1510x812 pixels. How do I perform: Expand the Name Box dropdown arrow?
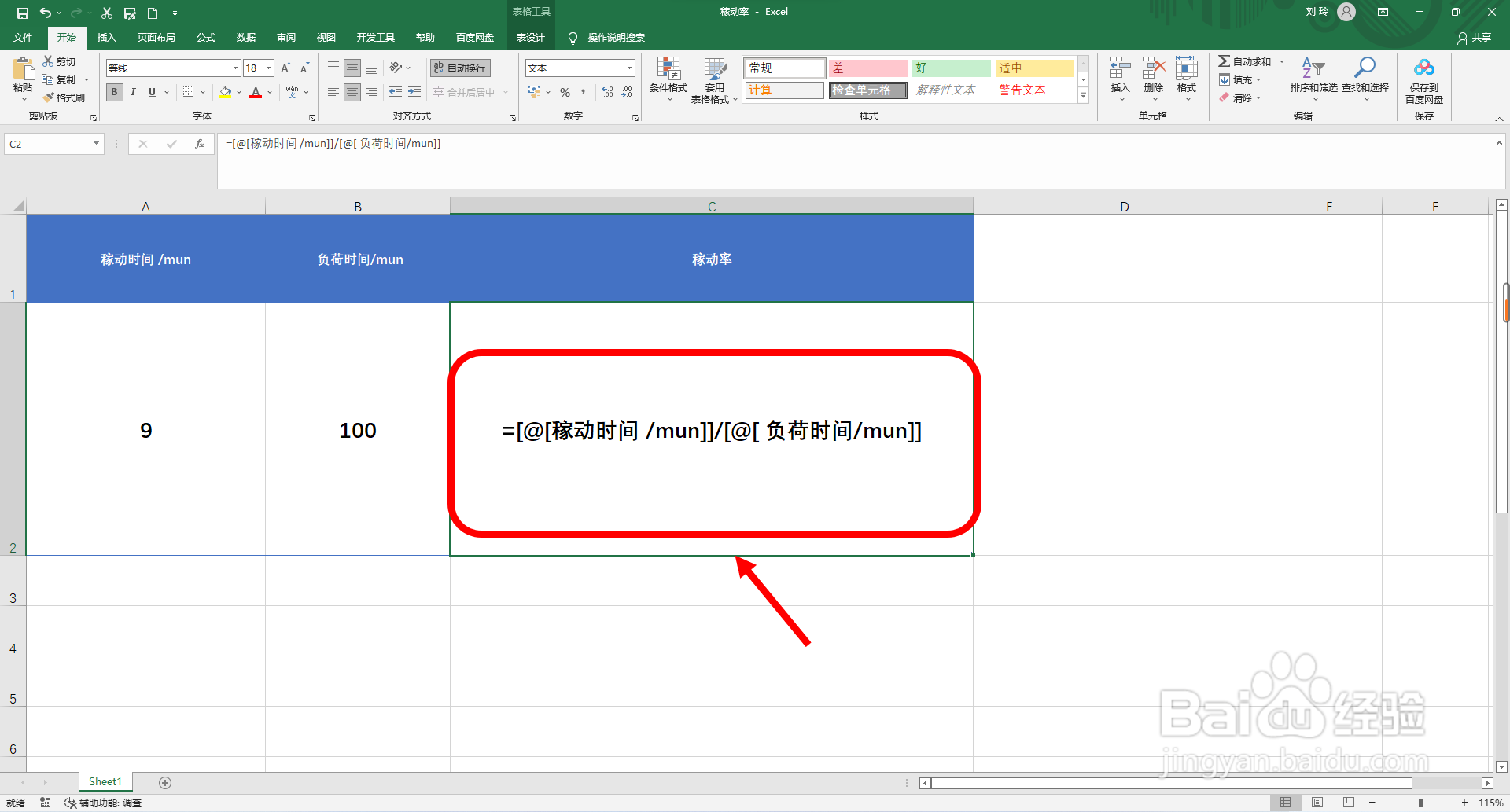point(96,144)
